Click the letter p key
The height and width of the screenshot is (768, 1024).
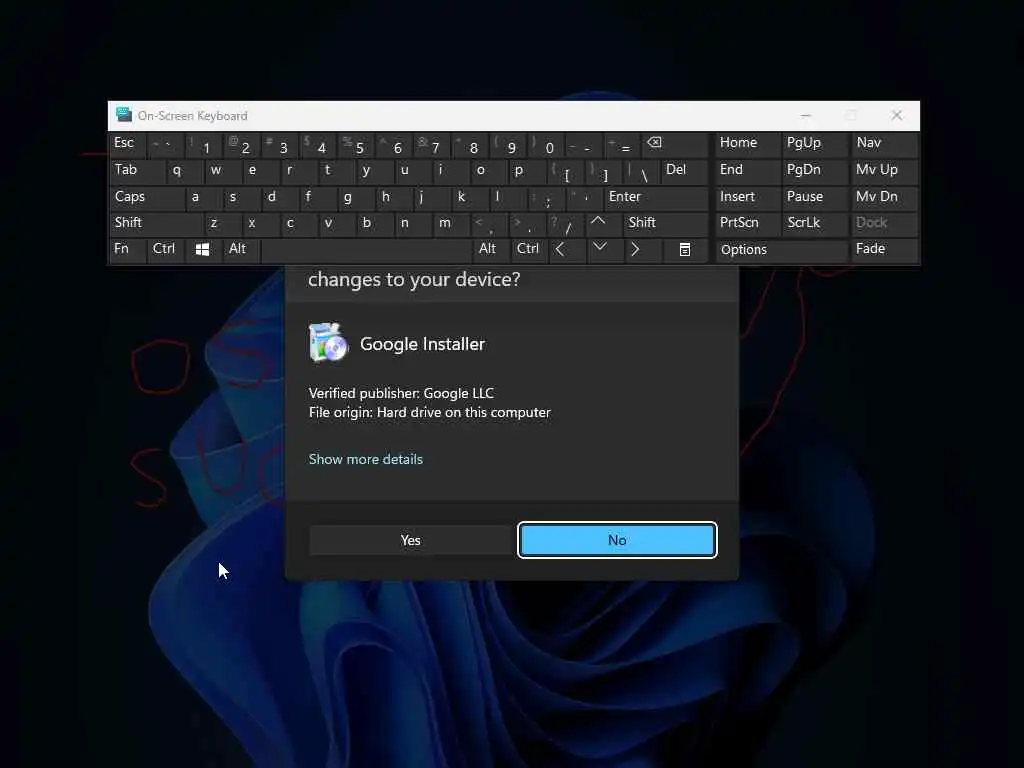[526, 170]
